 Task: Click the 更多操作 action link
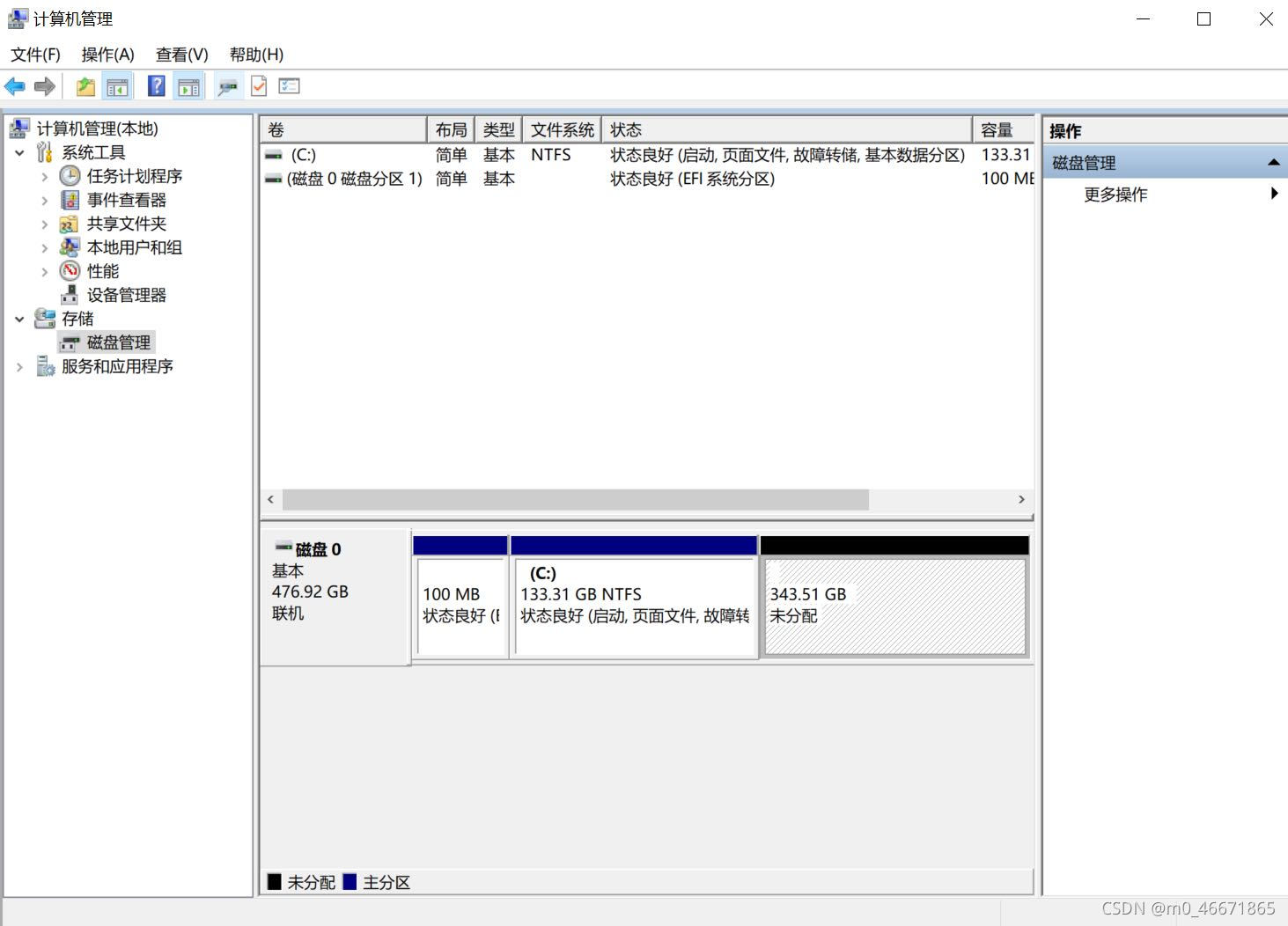(1115, 195)
